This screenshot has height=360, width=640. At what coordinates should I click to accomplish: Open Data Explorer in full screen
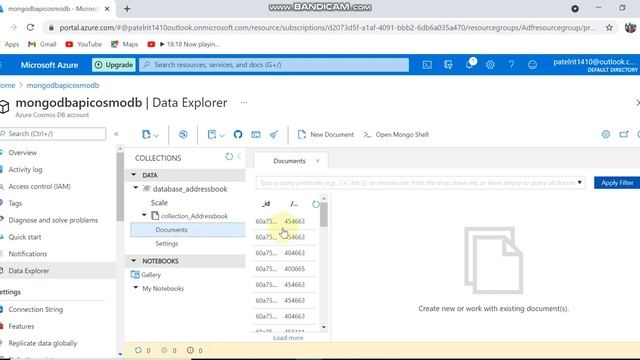coord(624,134)
